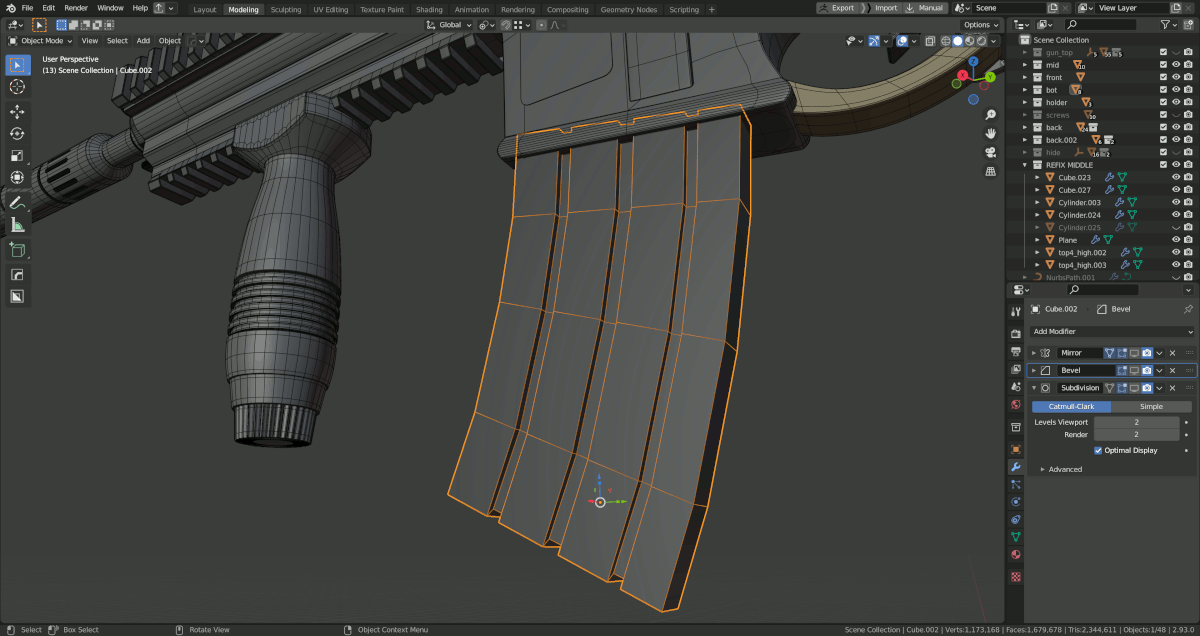The image size is (1200, 636).
Task: Expand the Mirror modifier panel
Action: [x=1034, y=353]
